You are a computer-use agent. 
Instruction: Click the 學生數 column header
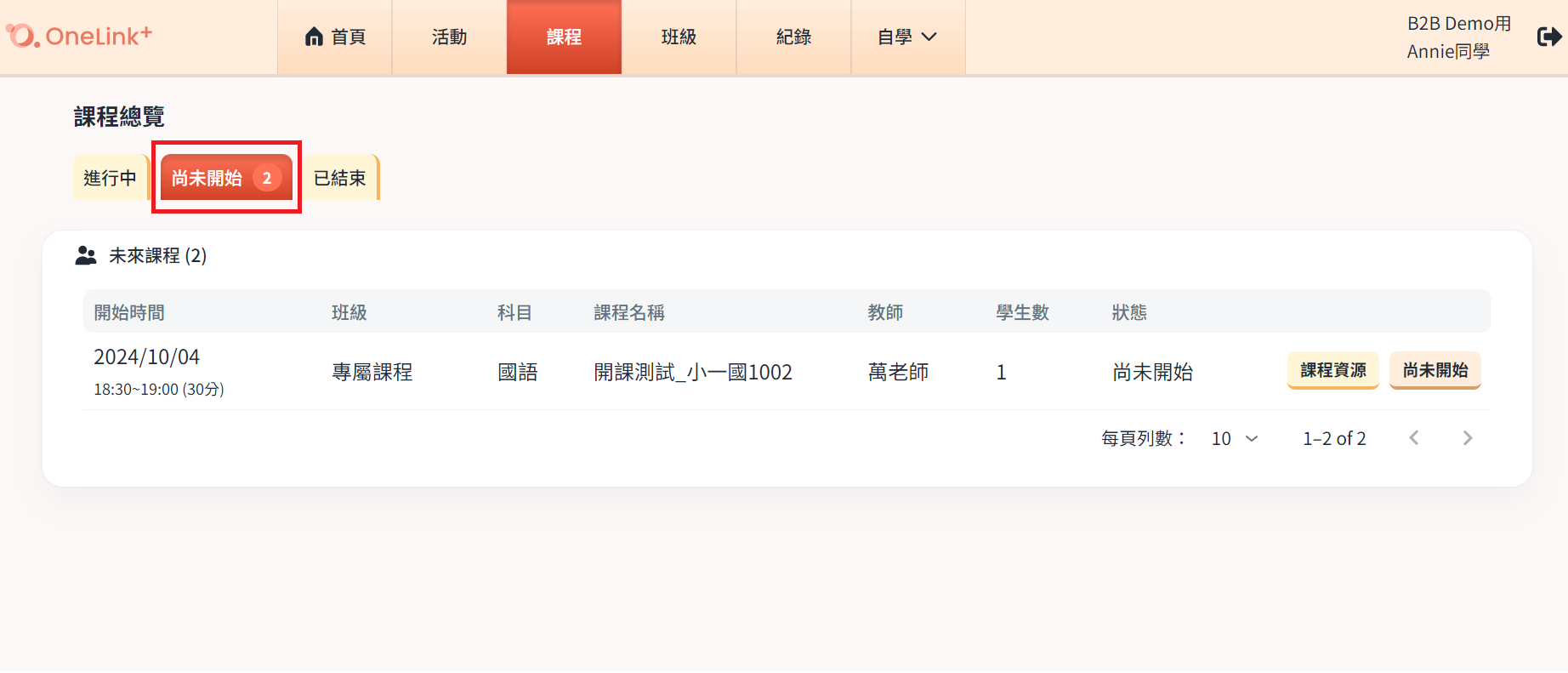(x=1023, y=312)
